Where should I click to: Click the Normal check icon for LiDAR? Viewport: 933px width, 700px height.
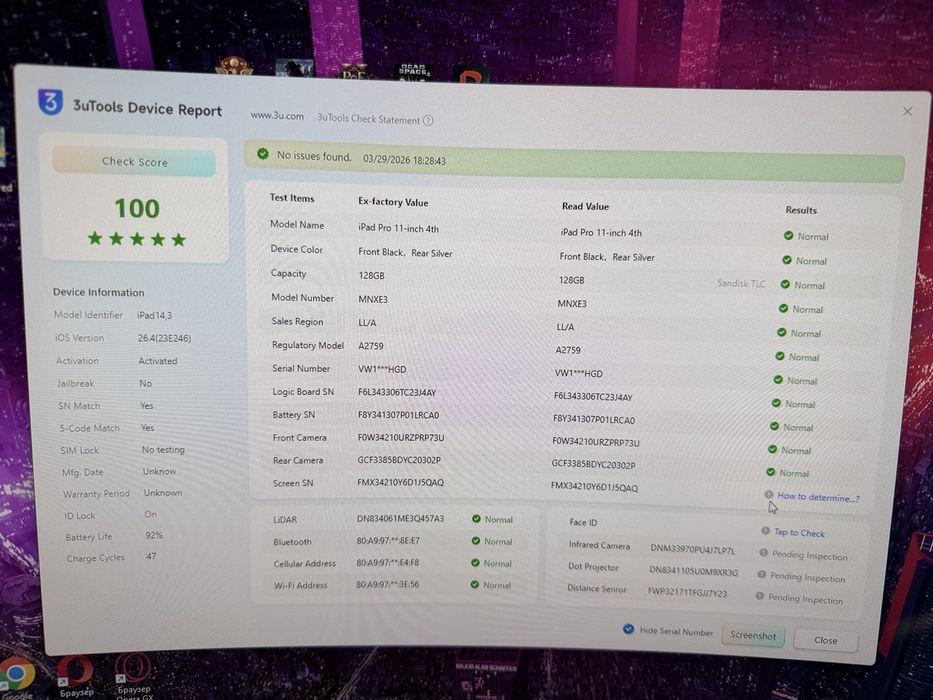(x=476, y=519)
